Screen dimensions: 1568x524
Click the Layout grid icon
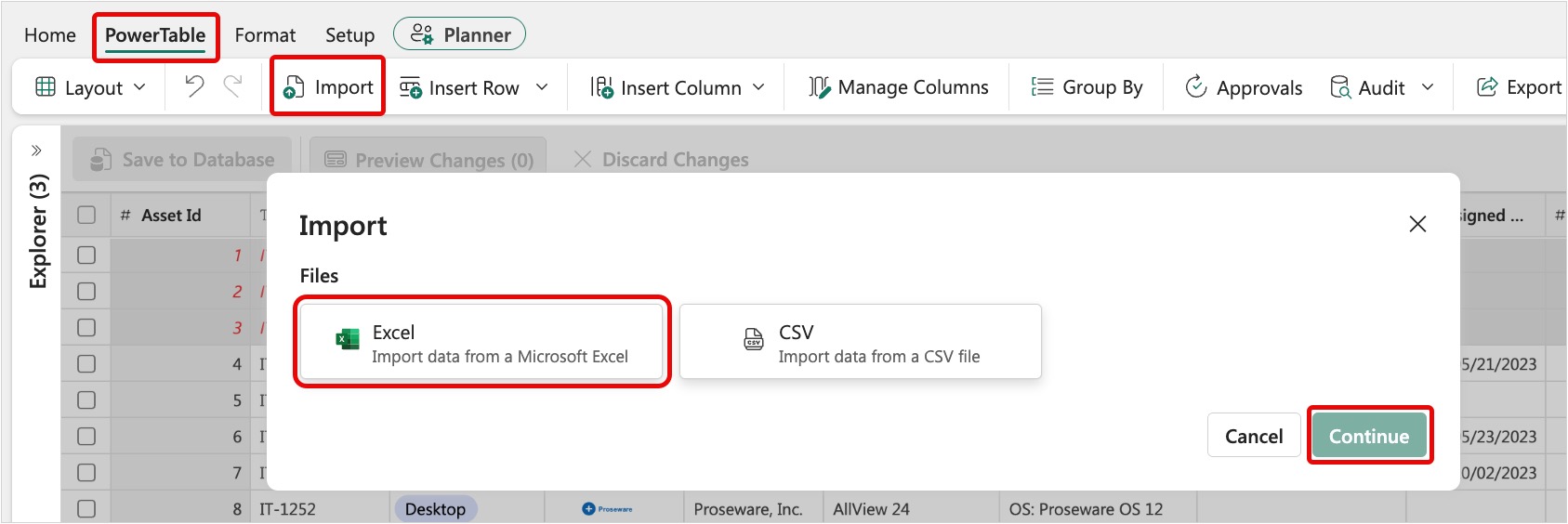pos(46,86)
